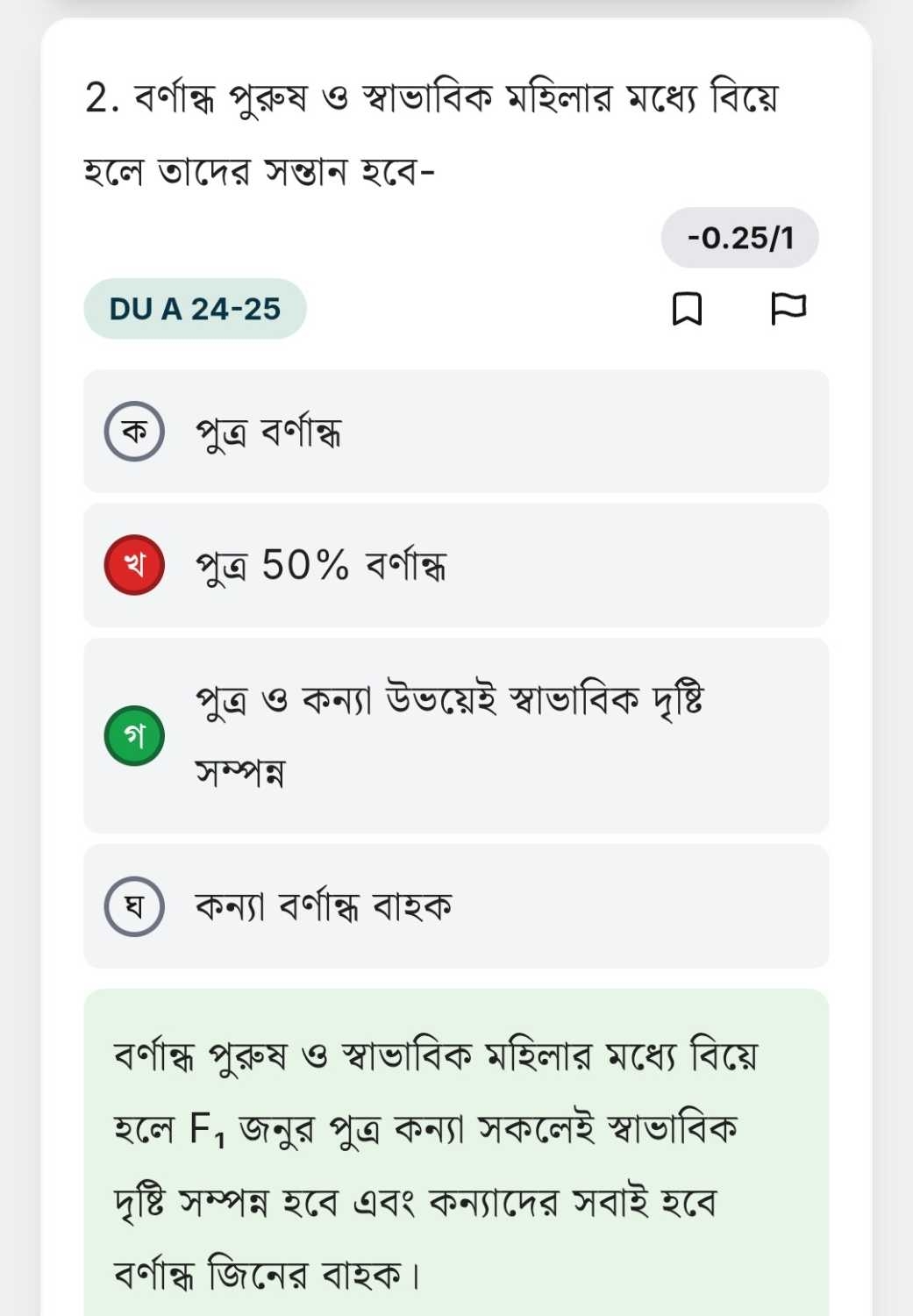Viewport: 913px width, 1316px height.
Task: Tap the question number "2."
Action: (102, 98)
